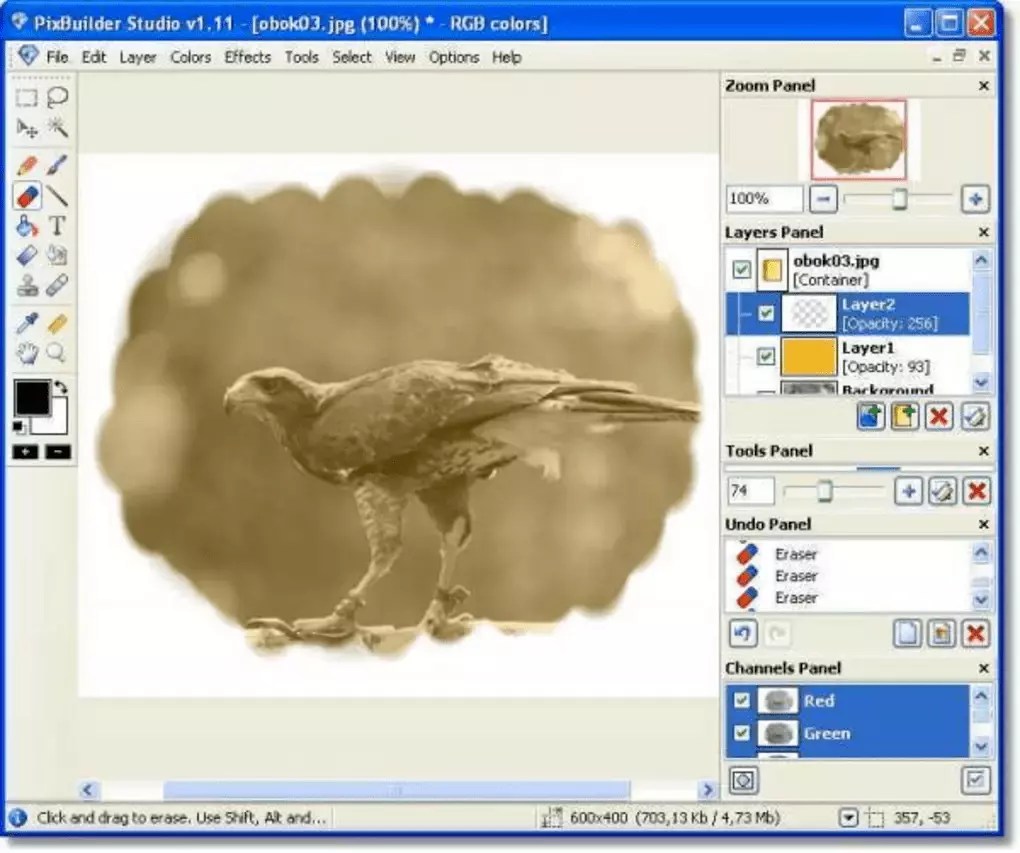Pick the Eyedropper color tool

point(28,324)
